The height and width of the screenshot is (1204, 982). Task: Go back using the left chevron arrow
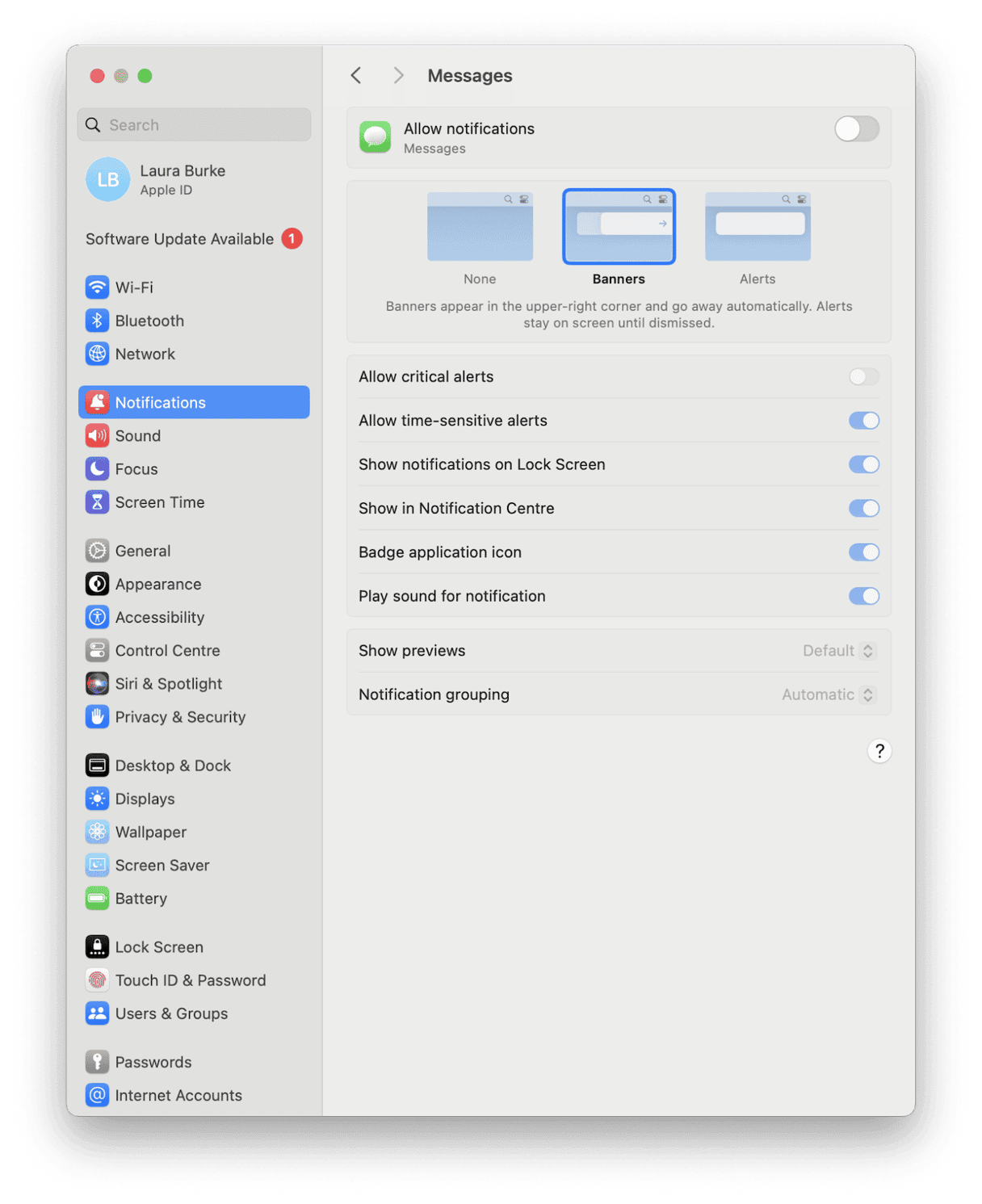click(356, 75)
